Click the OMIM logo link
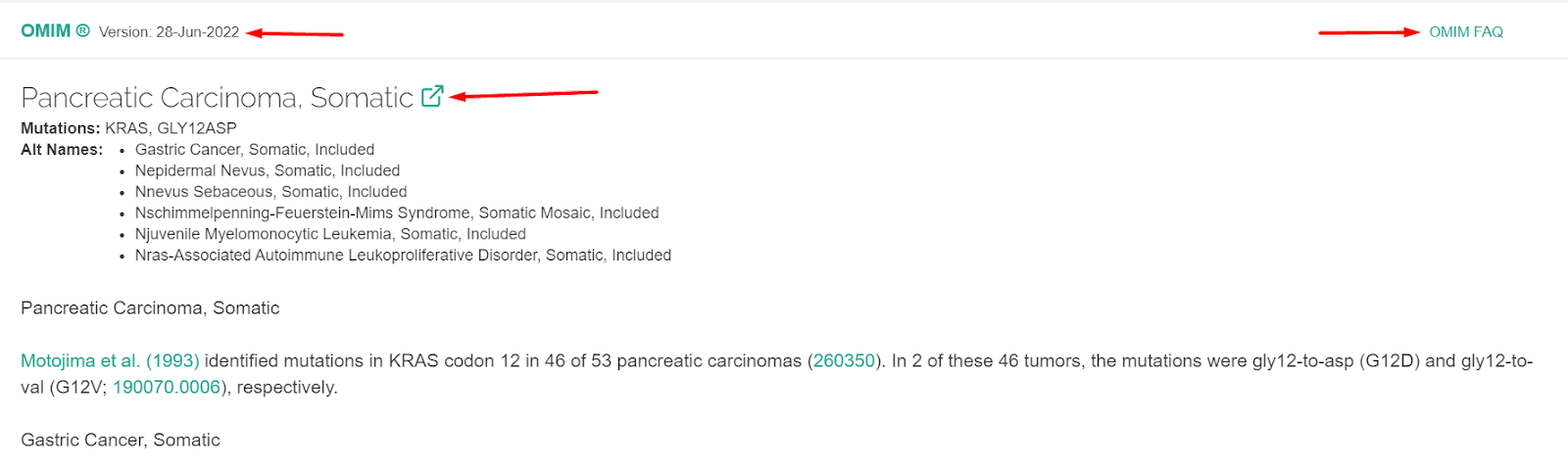 pyautogui.click(x=46, y=31)
